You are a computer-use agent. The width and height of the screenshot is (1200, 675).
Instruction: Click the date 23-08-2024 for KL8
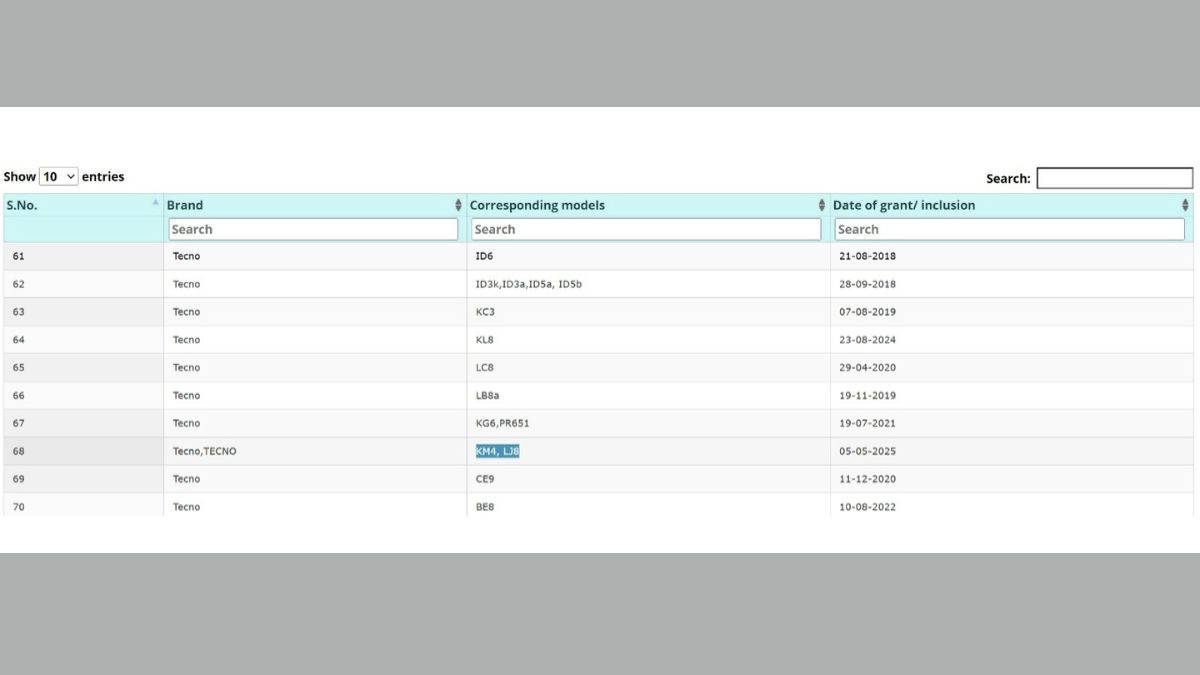click(867, 340)
